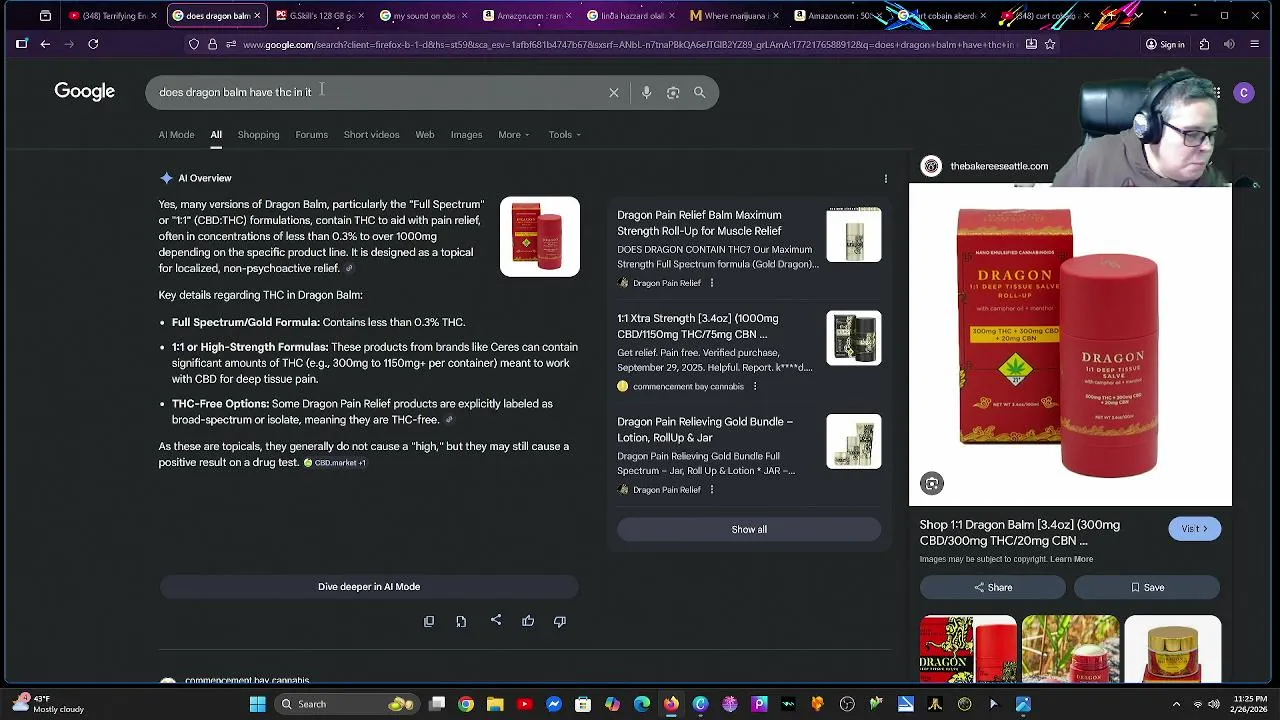Click the Google logo
1280x720 pixels.
tap(85, 91)
